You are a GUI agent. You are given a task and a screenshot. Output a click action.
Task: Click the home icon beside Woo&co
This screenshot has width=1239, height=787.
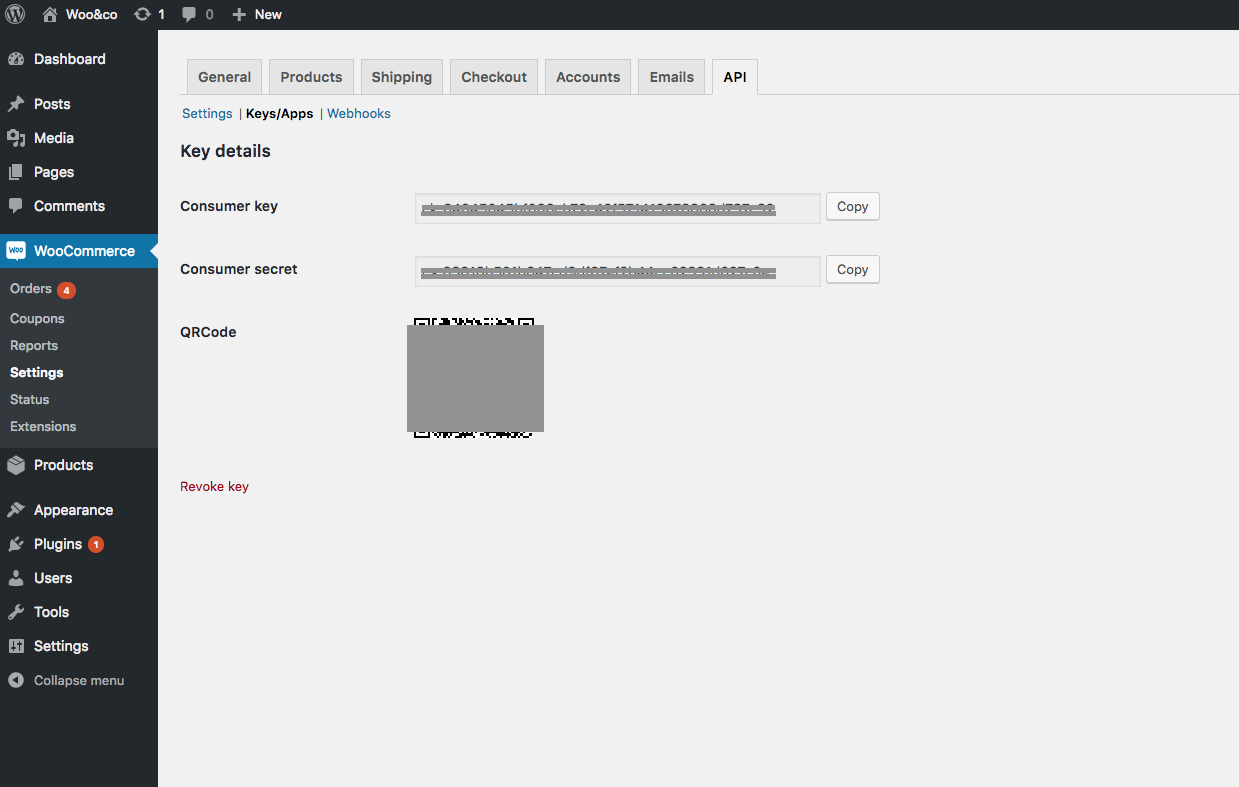coord(50,14)
